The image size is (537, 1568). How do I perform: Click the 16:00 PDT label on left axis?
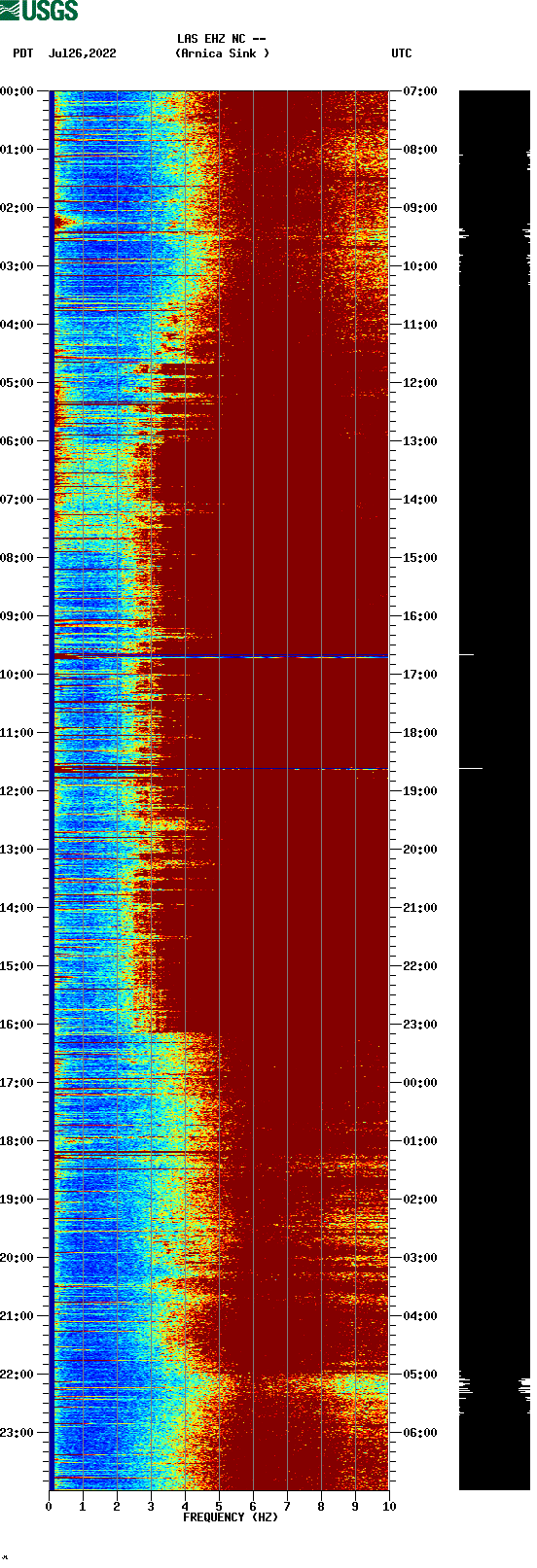pos(18,1025)
